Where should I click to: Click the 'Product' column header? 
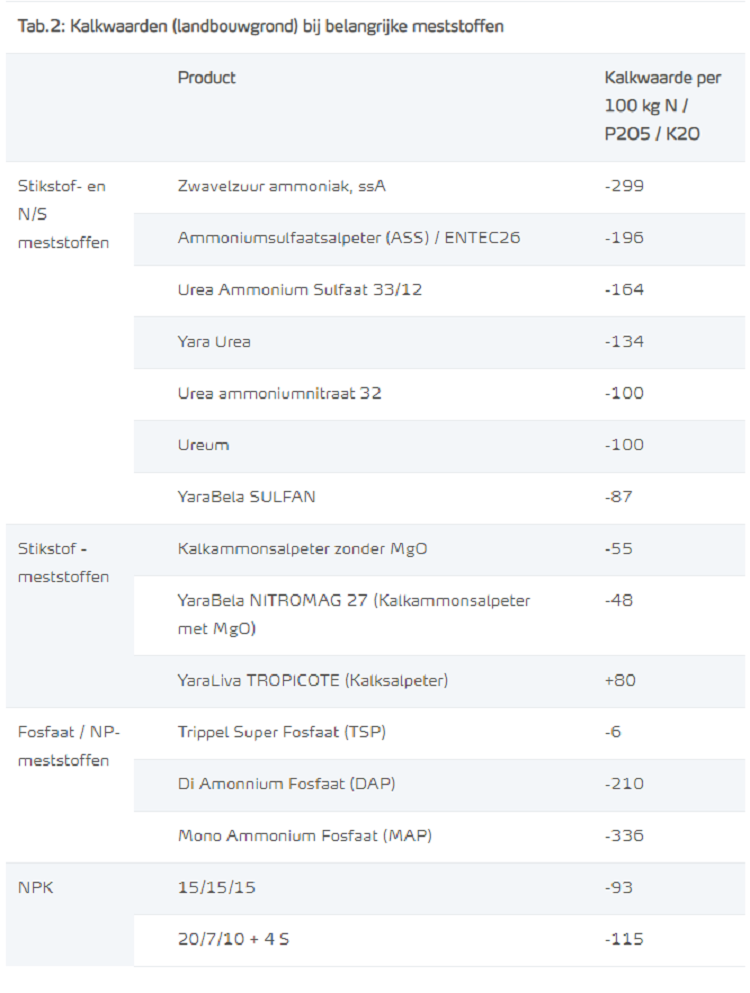click(x=207, y=78)
